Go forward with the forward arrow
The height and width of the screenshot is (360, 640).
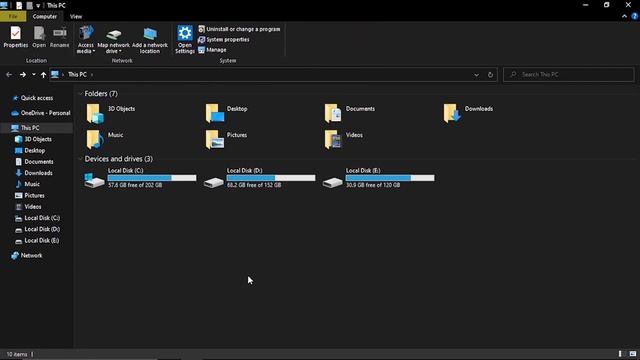pyautogui.click(x=23, y=75)
